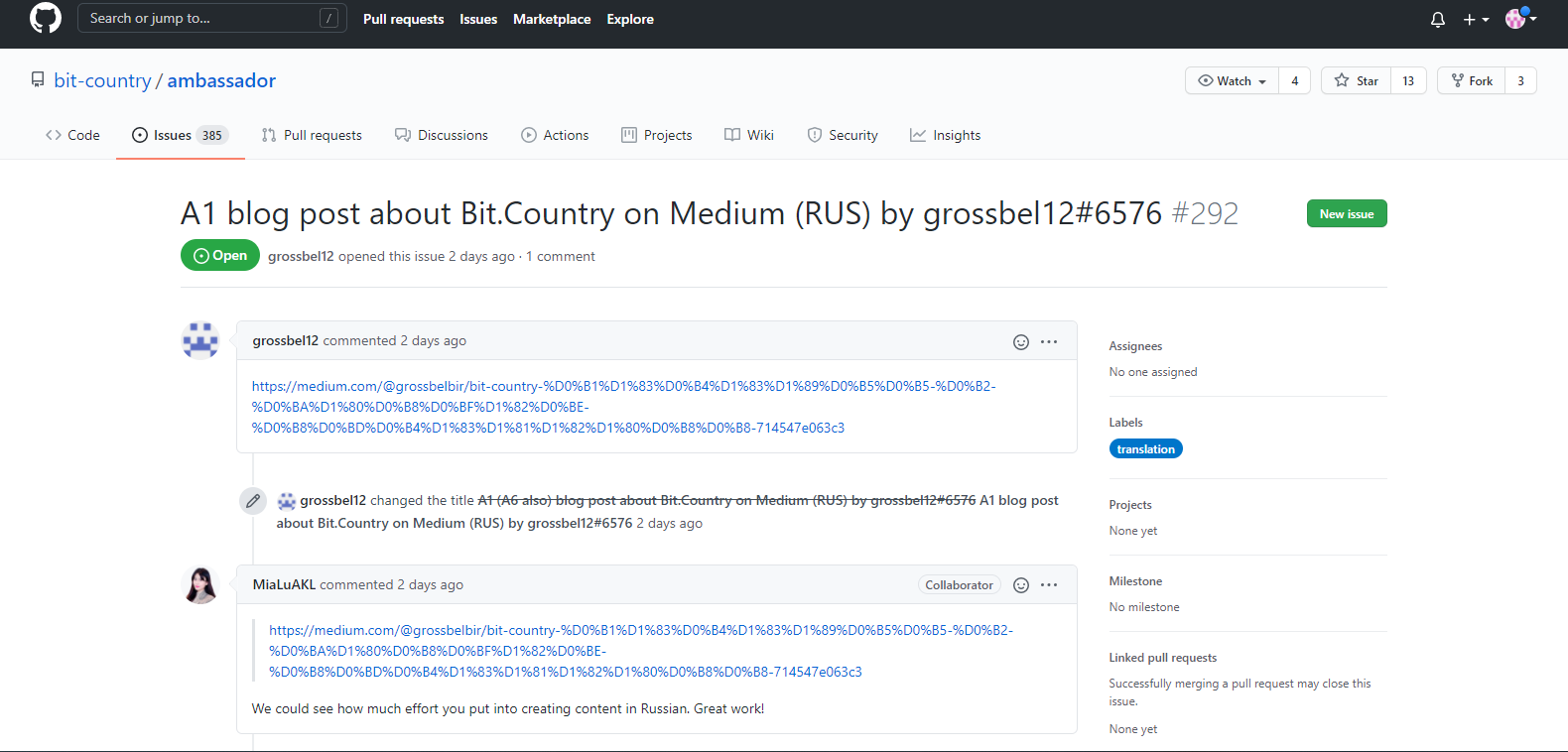
Task: Focus the Search or jump to field
Action: coord(212,19)
